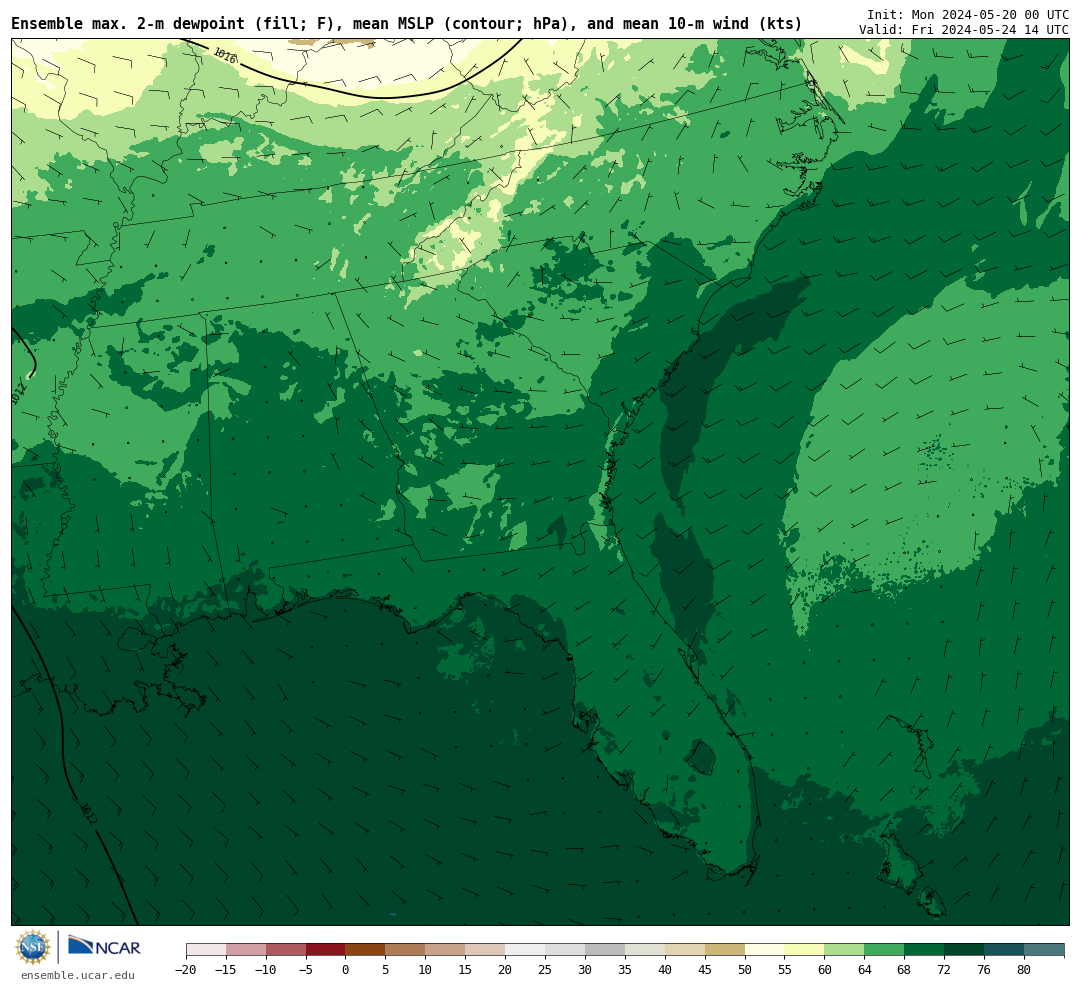Click the 72 colorbar tick label
Viewport: 1080px width, 988px height.
(945, 970)
